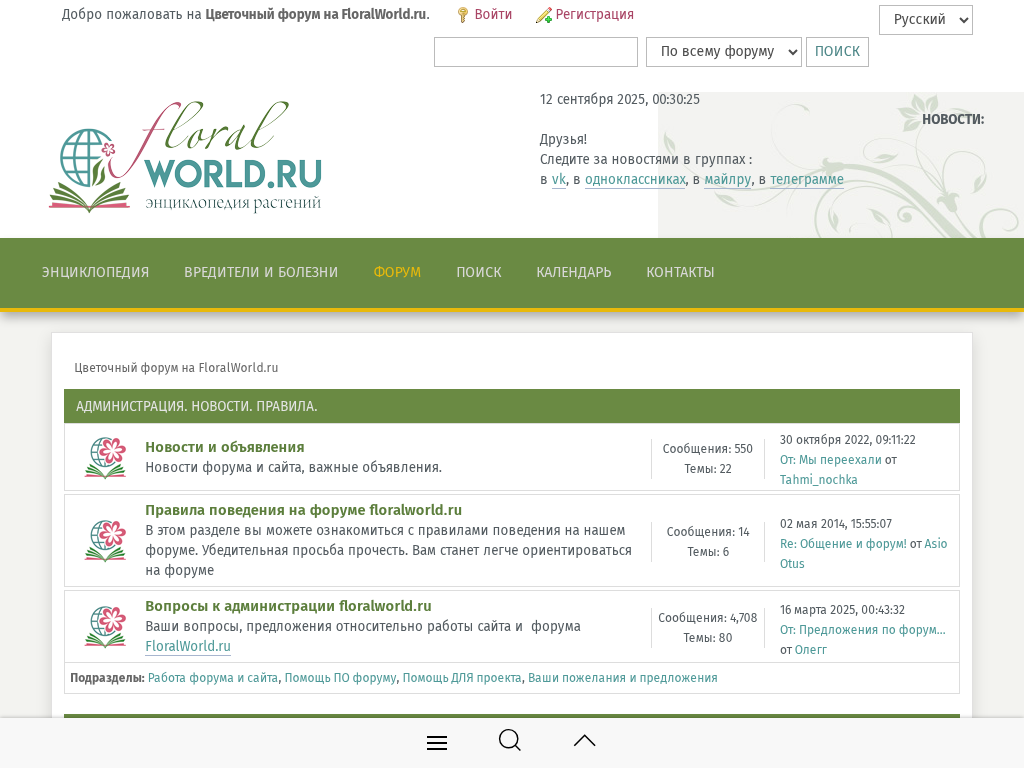Open the Русский language dropdown
Screen dimensions: 1024x768
coord(925,20)
